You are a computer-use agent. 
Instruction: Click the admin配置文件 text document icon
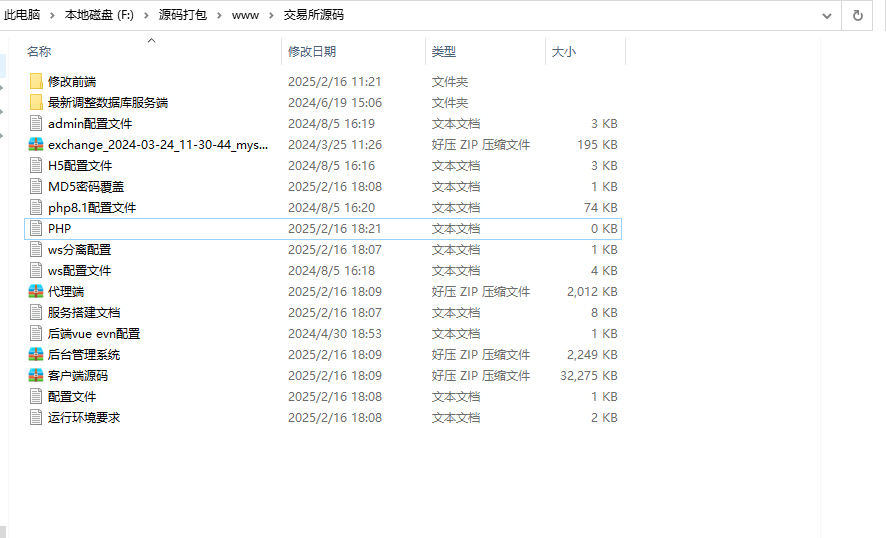(36, 123)
